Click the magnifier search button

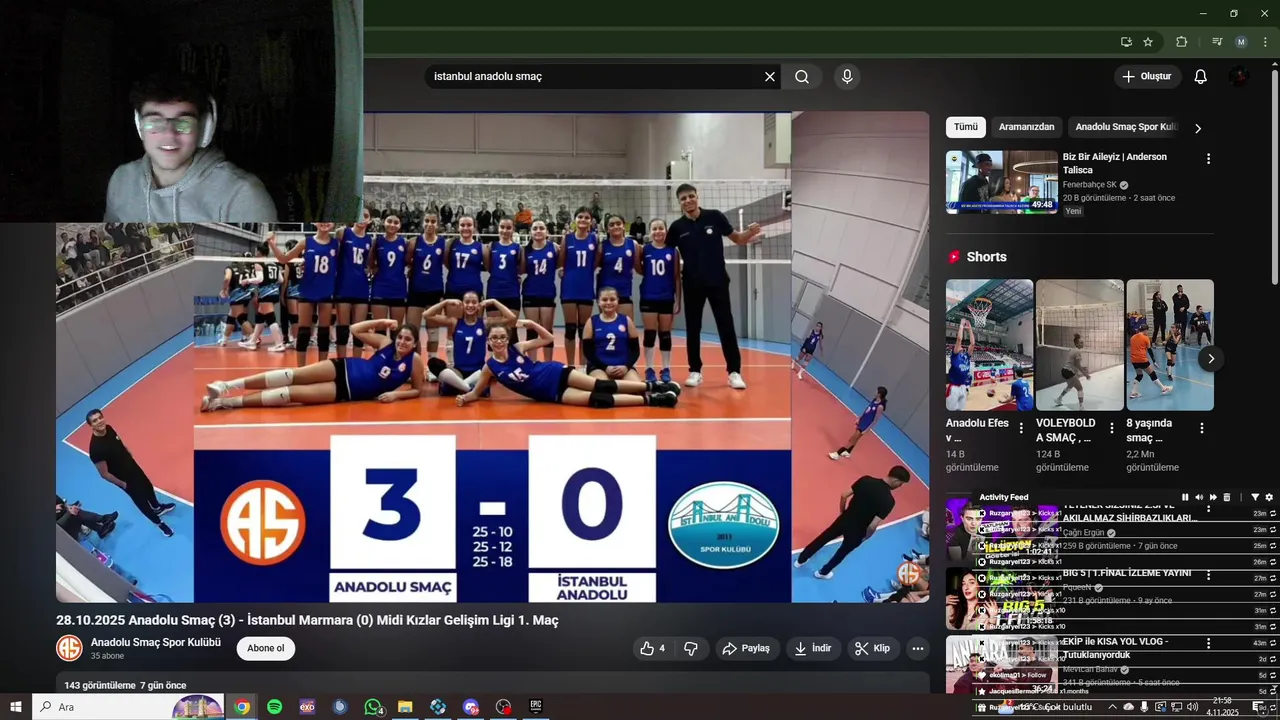(802, 77)
